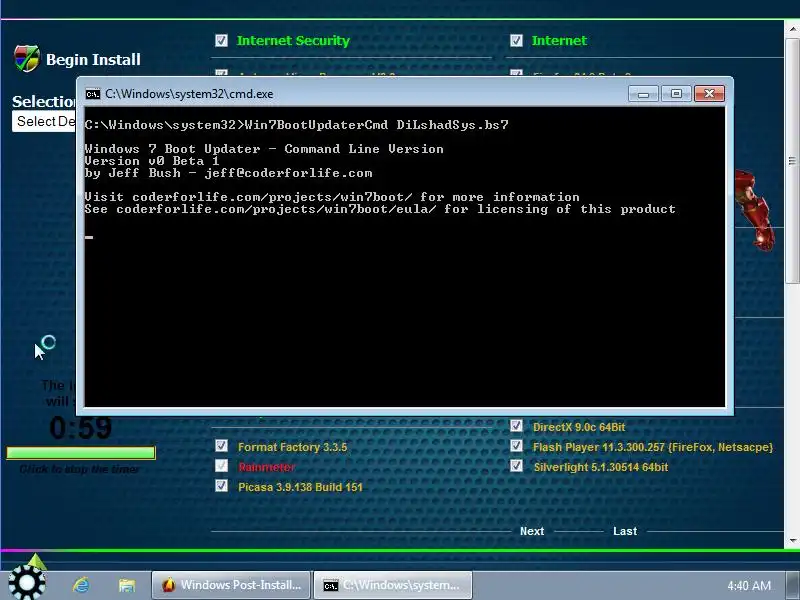Open the gear-shaped Start button
The image size is (800, 600).
[x=27, y=583]
